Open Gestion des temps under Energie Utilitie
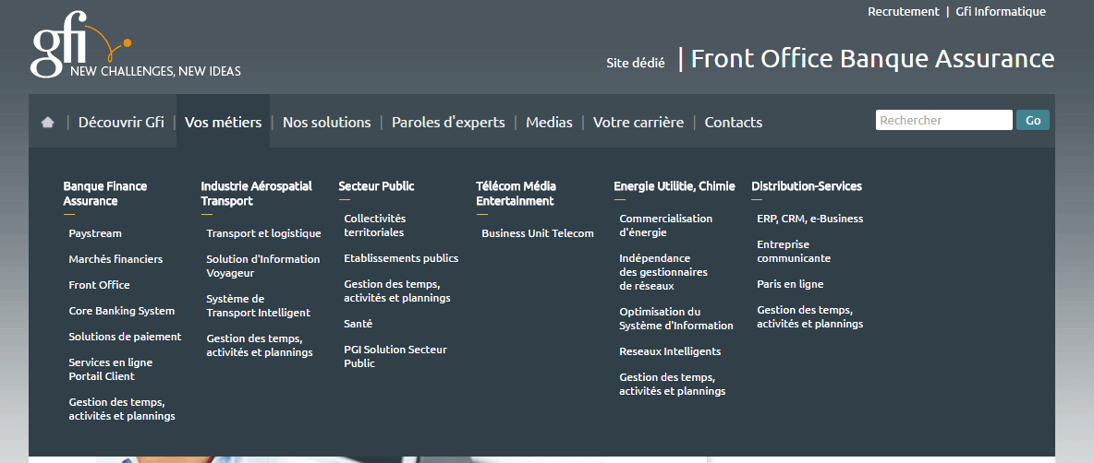The height and width of the screenshot is (463, 1094). click(x=673, y=384)
